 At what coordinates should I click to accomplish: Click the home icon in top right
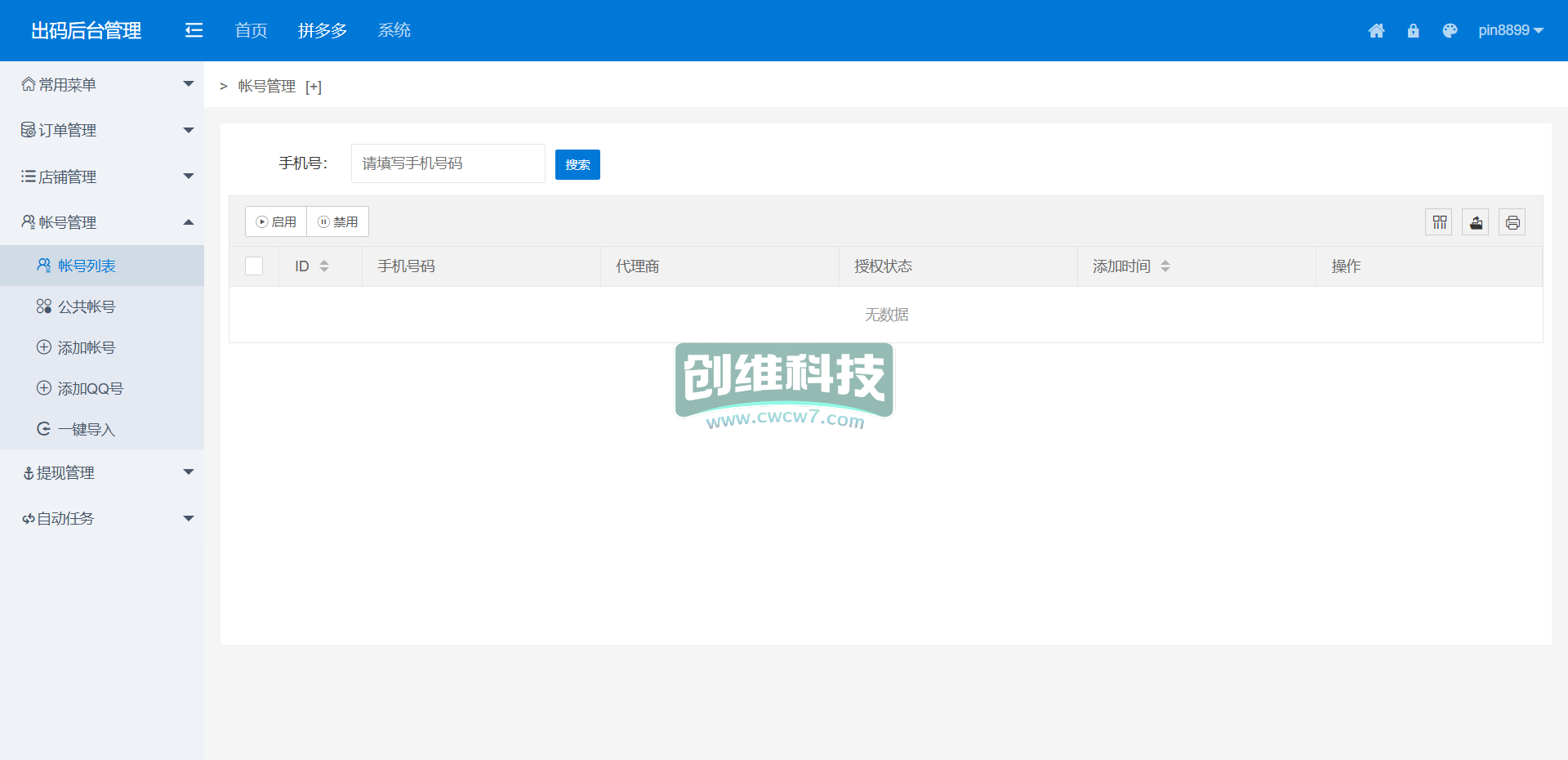coord(1376,31)
